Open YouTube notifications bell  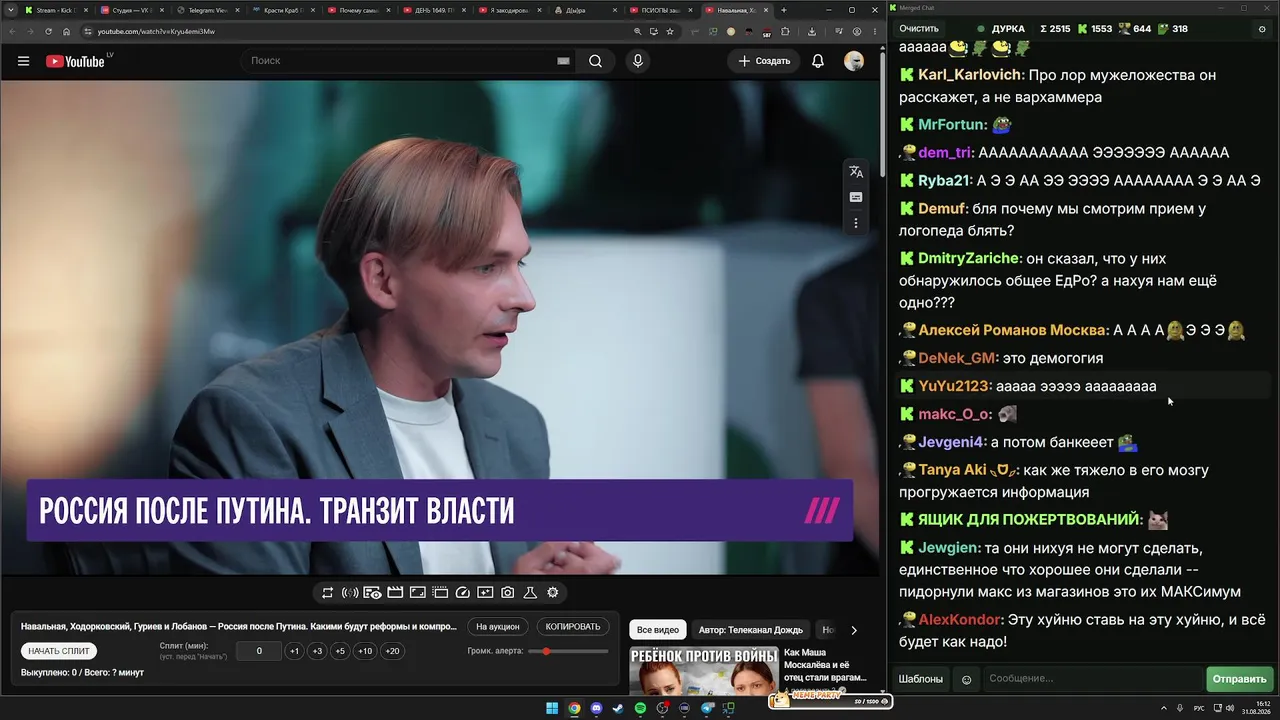point(818,61)
